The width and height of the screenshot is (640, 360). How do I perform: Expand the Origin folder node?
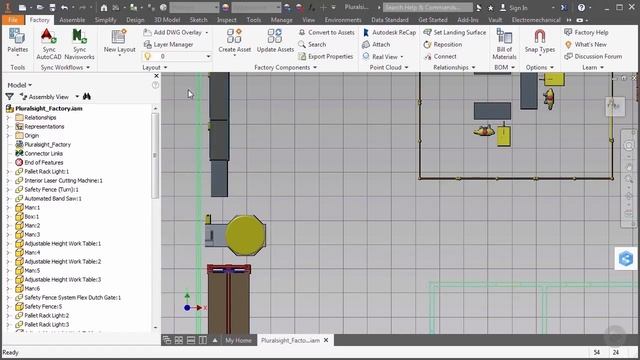click(x=8, y=136)
